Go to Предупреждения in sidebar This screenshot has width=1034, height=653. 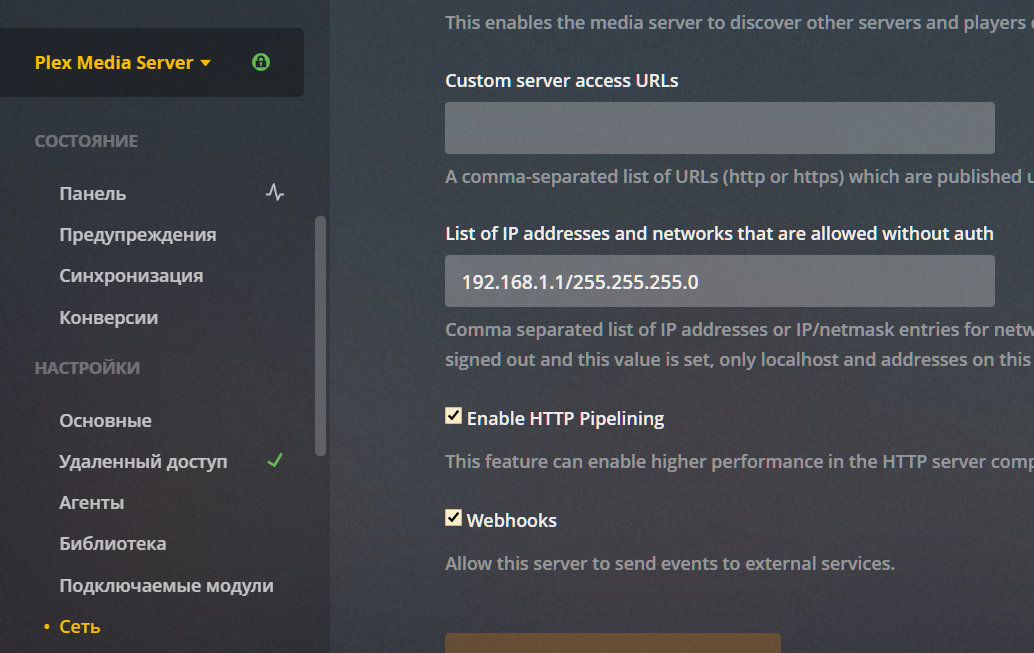click(x=138, y=235)
